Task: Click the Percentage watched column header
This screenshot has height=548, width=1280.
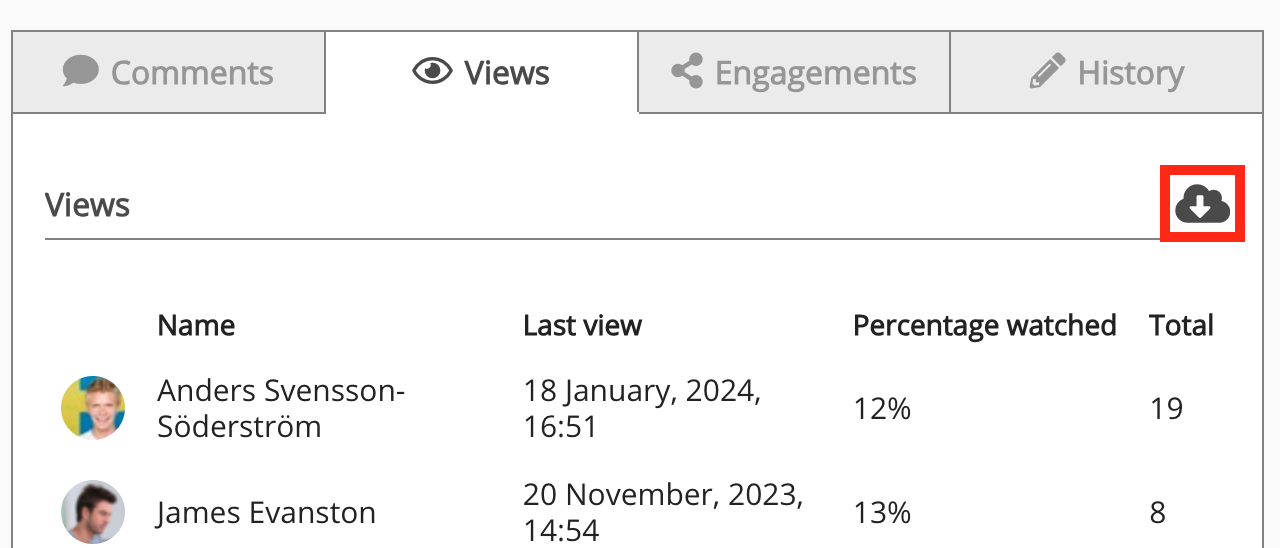Action: [x=984, y=325]
